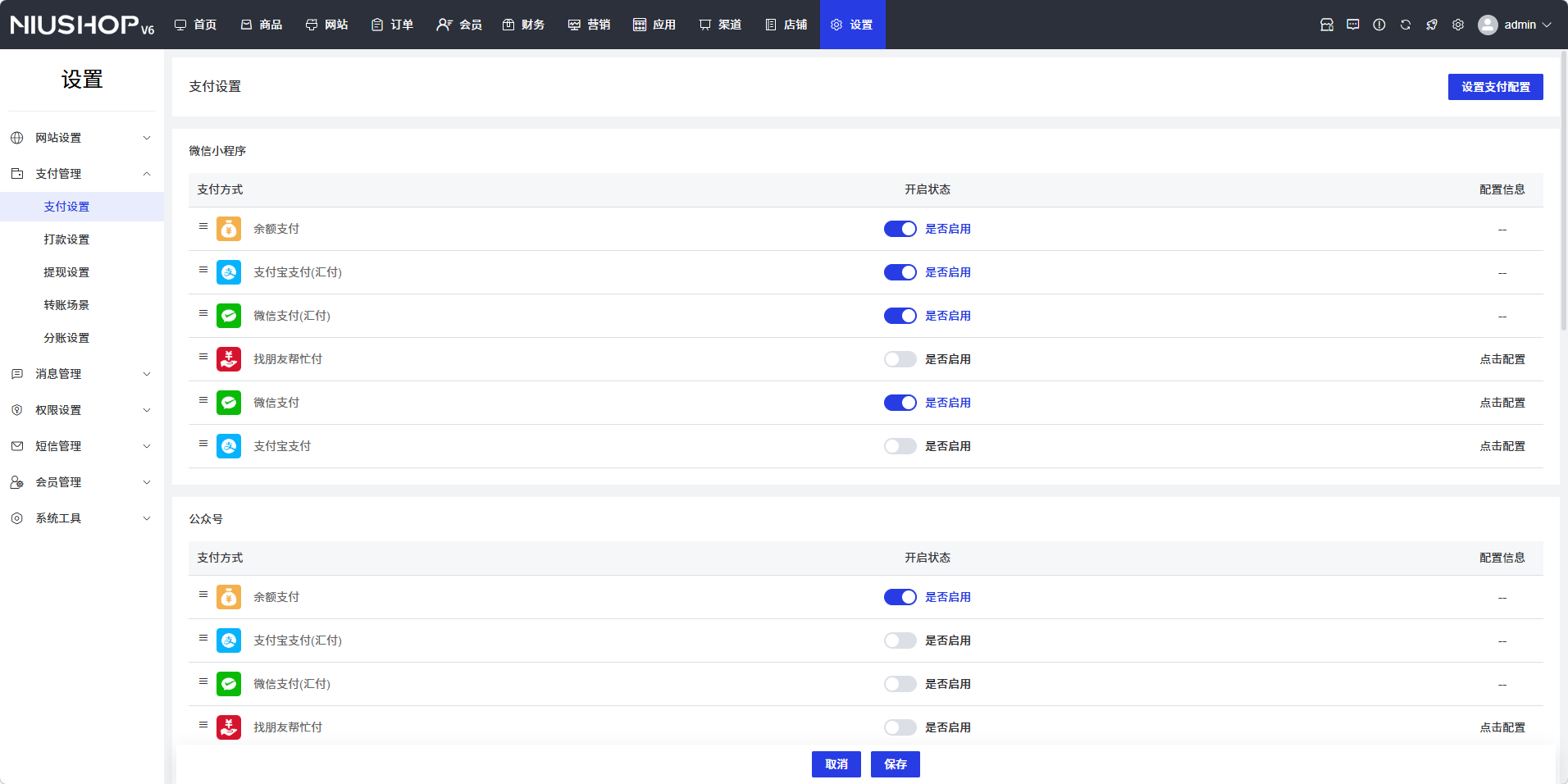Enable 支付宝支付(汇付) toggle under 公众号
The width and height of the screenshot is (1568, 784).
coord(900,640)
